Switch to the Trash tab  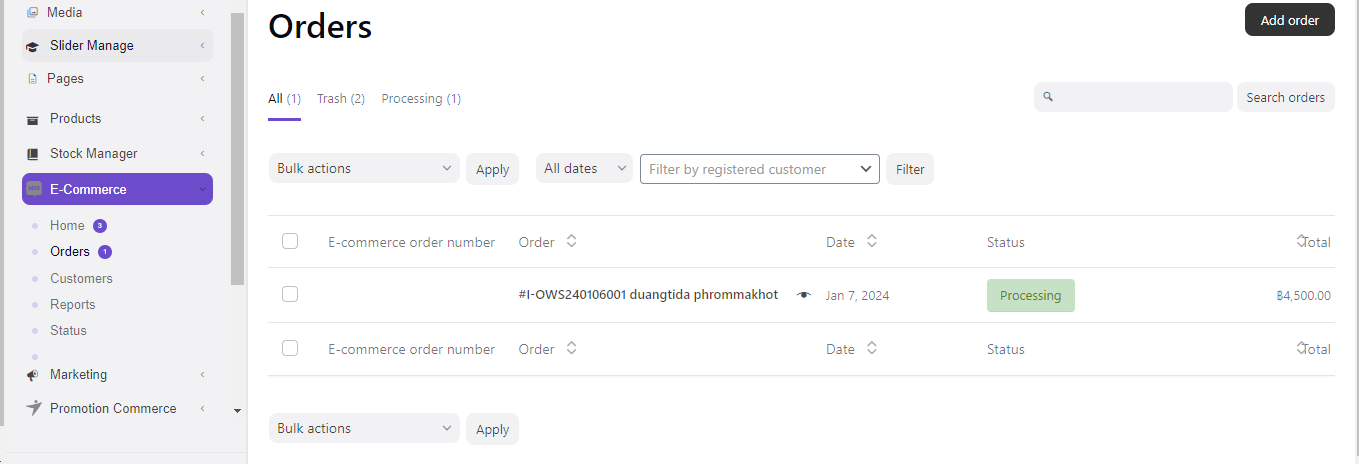[x=340, y=99]
